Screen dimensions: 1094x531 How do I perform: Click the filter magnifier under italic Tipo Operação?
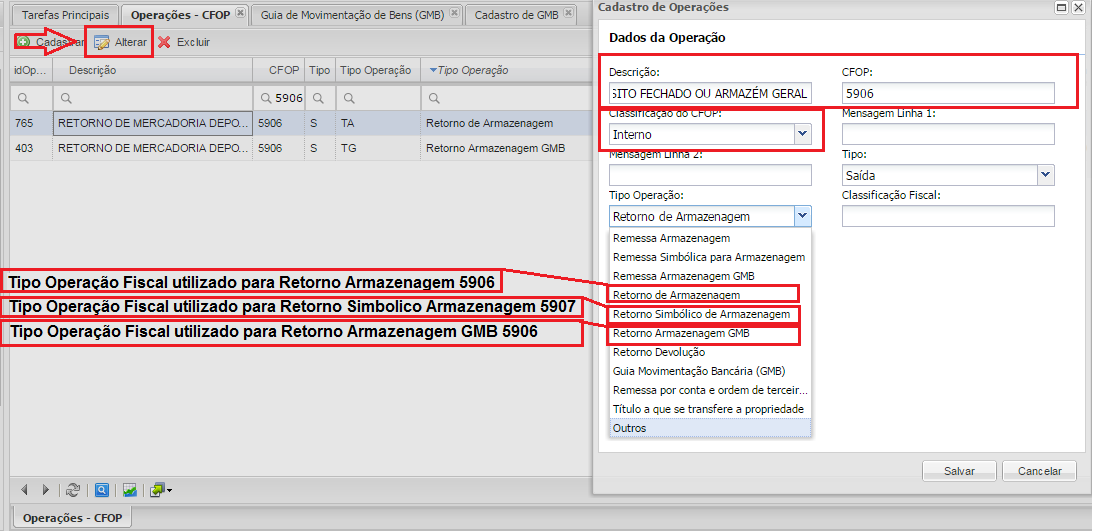pyautogui.click(x=434, y=98)
